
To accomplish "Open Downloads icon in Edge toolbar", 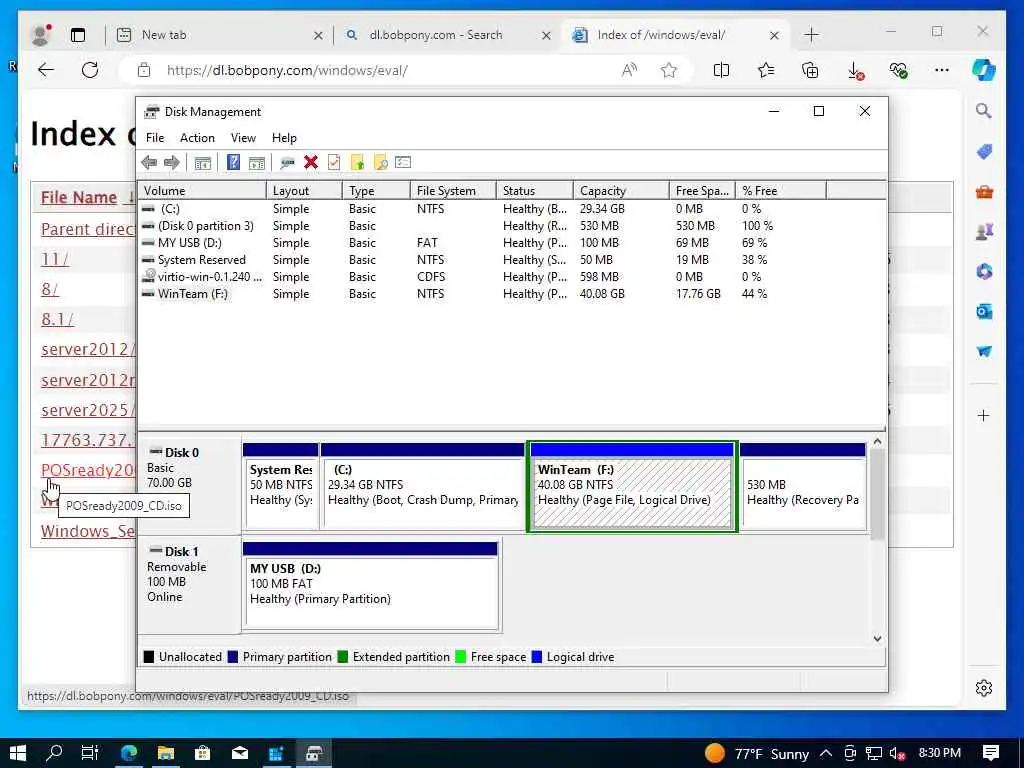I will coord(854,71).
